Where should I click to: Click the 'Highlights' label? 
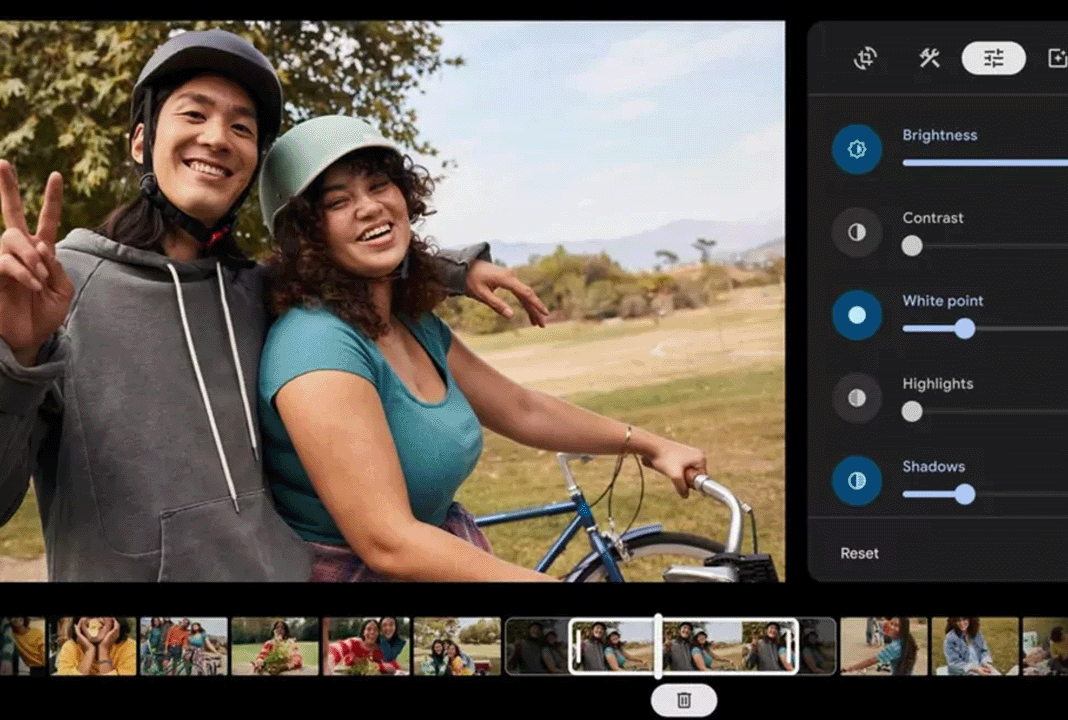click(x=938, y=384)
